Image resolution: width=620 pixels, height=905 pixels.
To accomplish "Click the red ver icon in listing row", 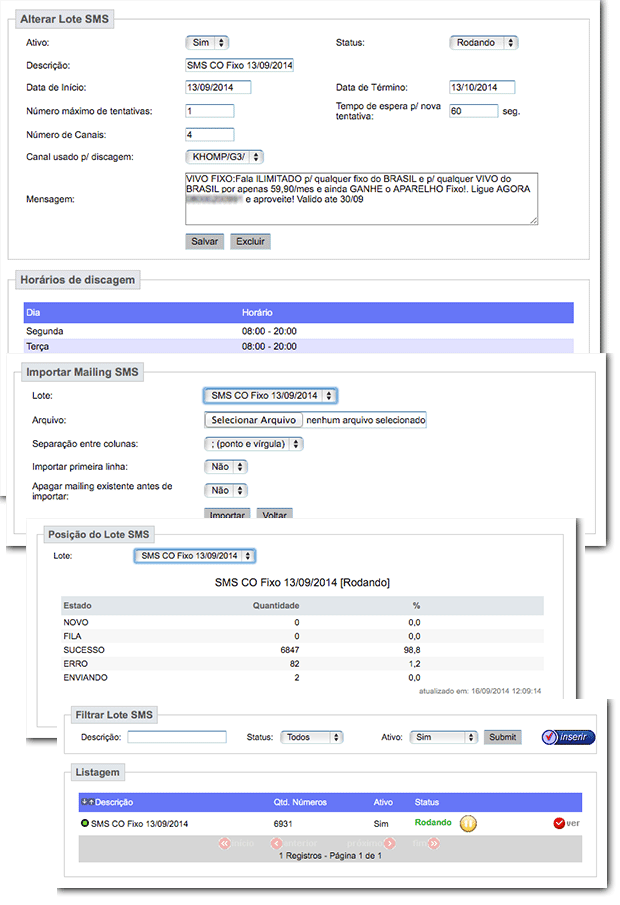I will (x=559, y=823).
